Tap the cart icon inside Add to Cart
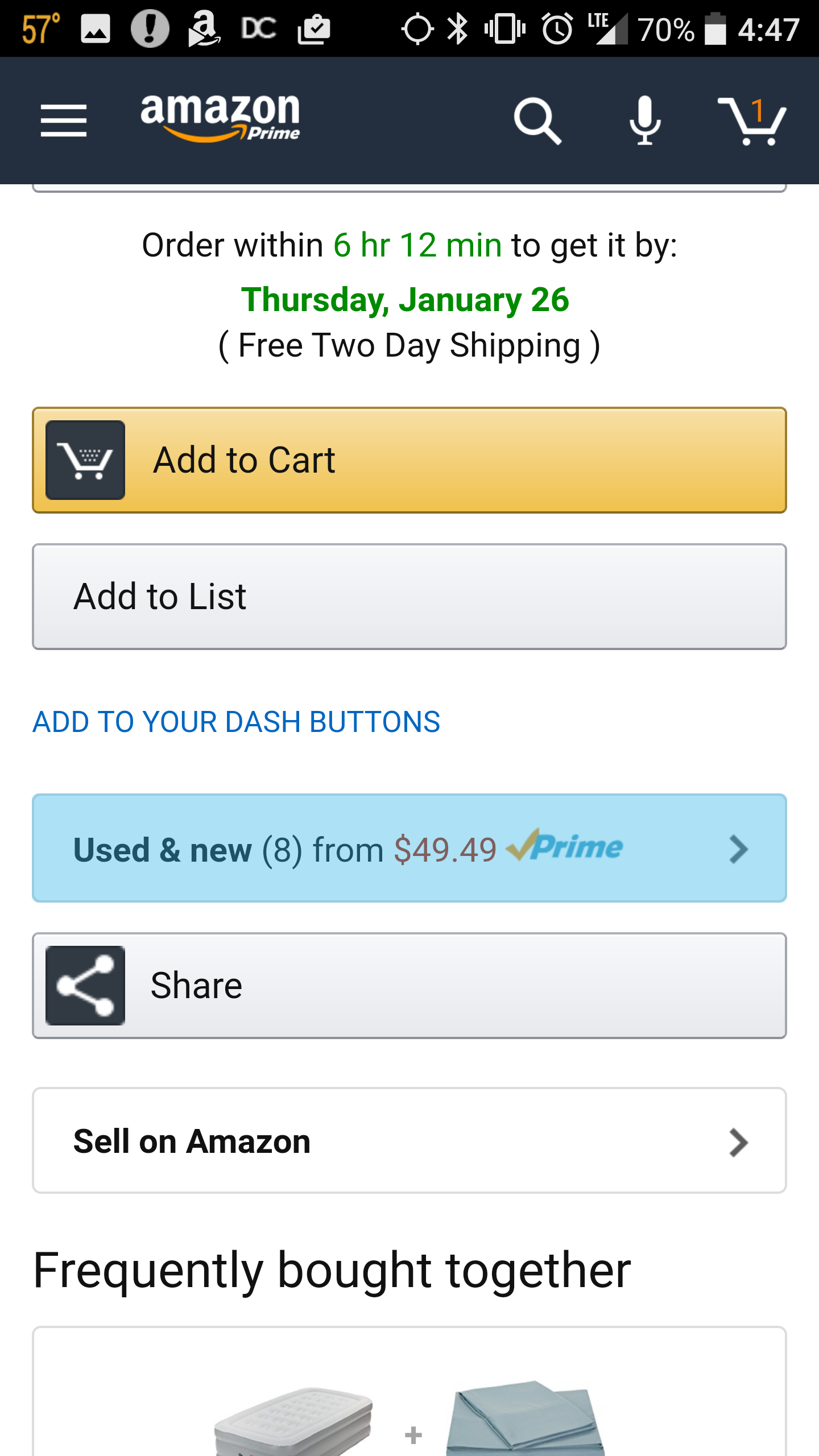The height and width of the screenshot is (1456, 819). tap(85, 460)
